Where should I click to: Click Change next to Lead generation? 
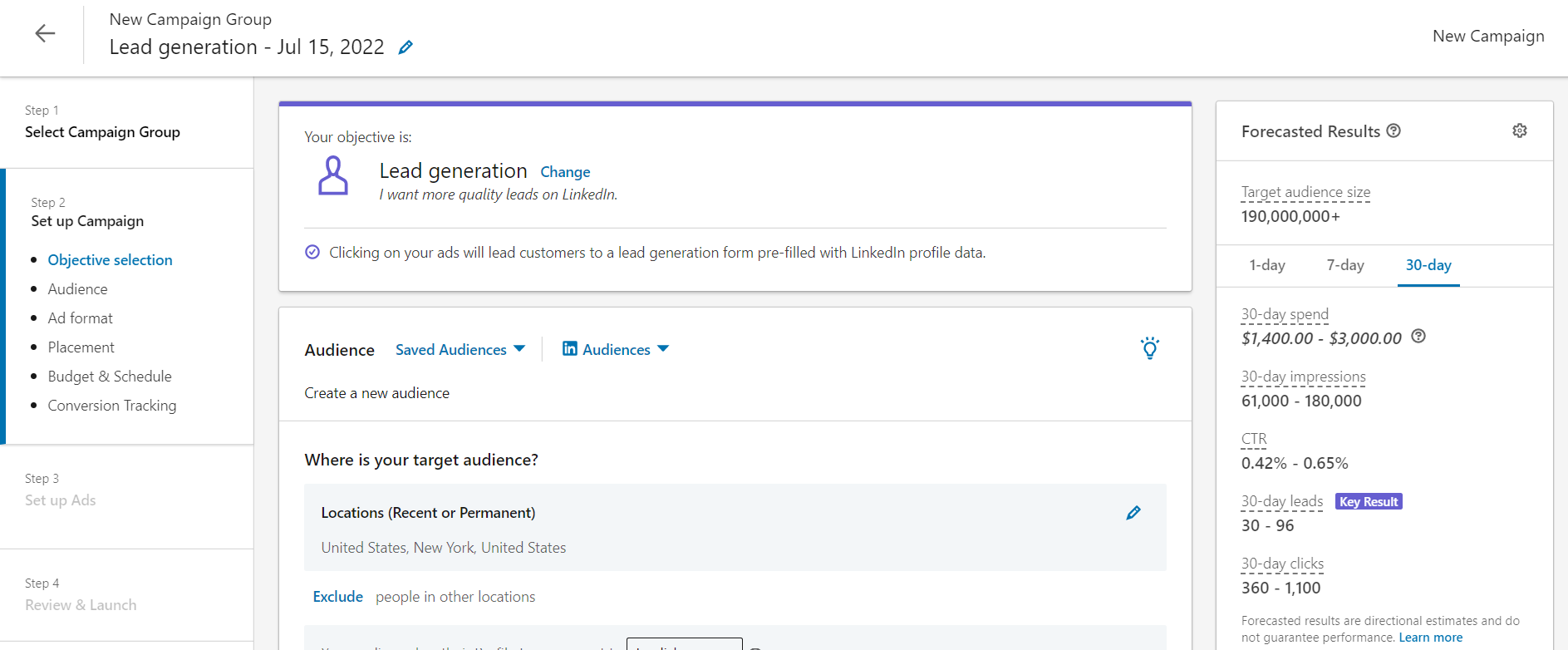565,172
